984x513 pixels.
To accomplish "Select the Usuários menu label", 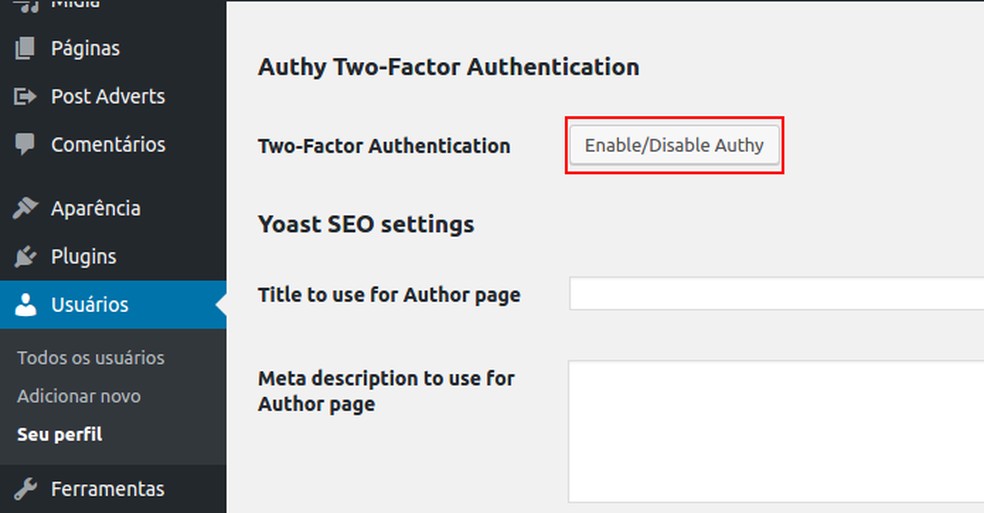I will (90, 305).
